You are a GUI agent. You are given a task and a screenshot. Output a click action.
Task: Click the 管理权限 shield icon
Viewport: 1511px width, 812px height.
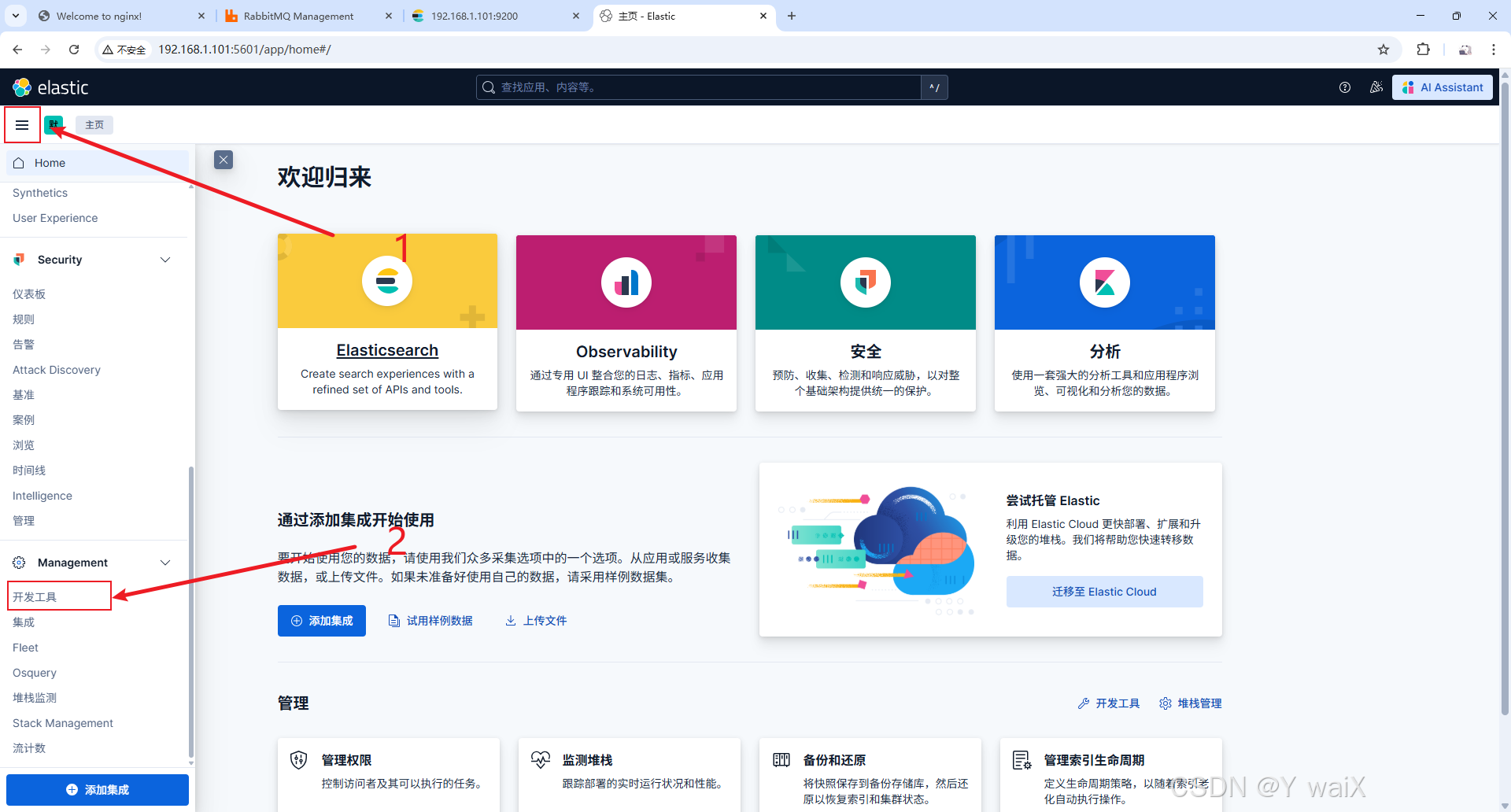coord(298,760)
